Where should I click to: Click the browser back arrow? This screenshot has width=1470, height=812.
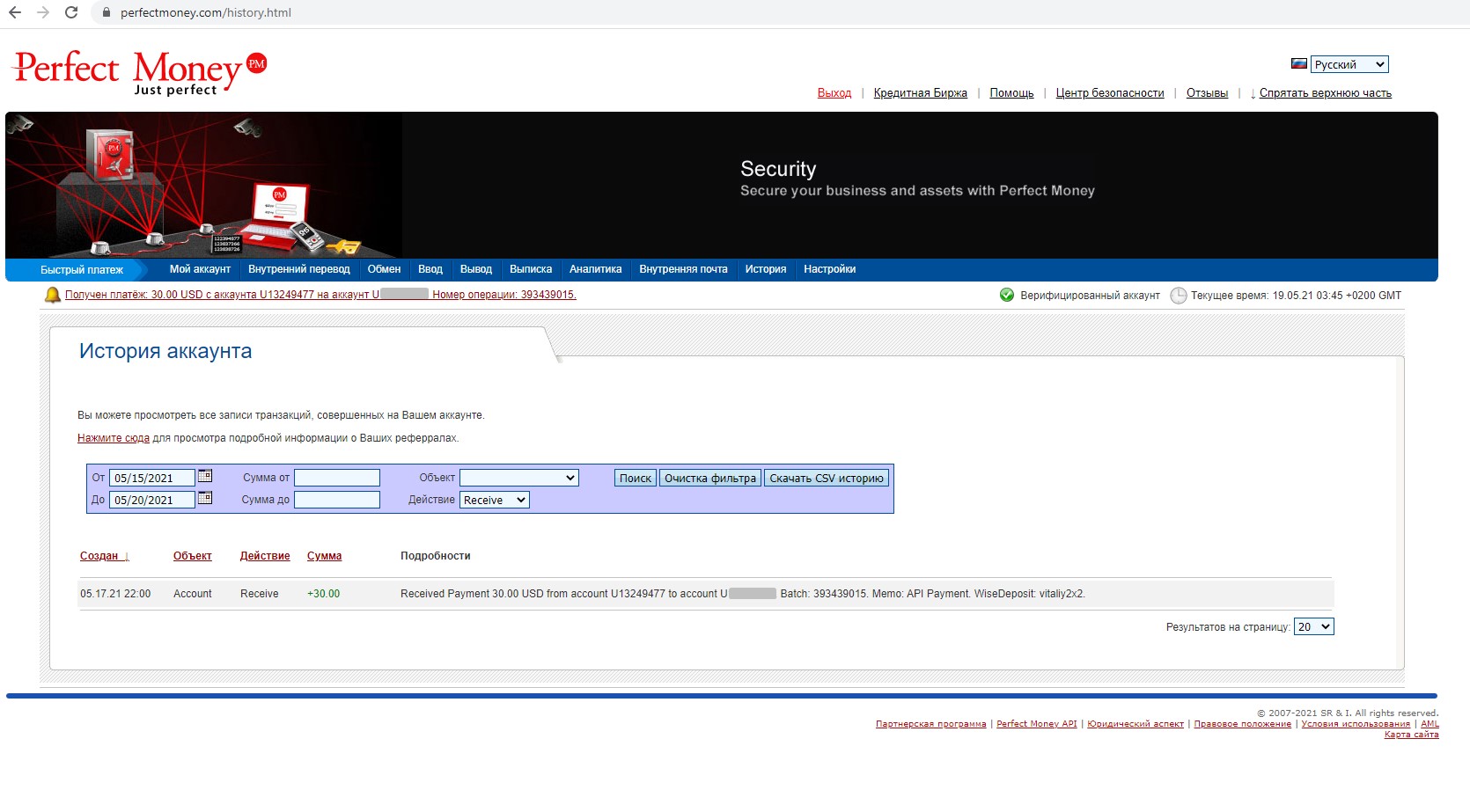click(x=15, y=12)
